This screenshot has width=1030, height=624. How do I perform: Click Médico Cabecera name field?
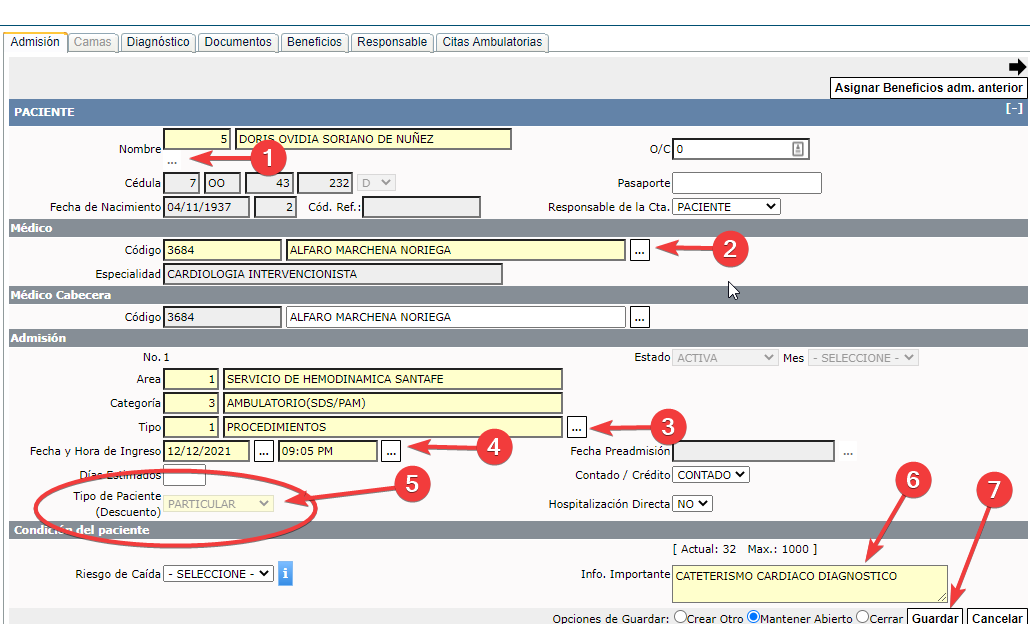point(456,317)
